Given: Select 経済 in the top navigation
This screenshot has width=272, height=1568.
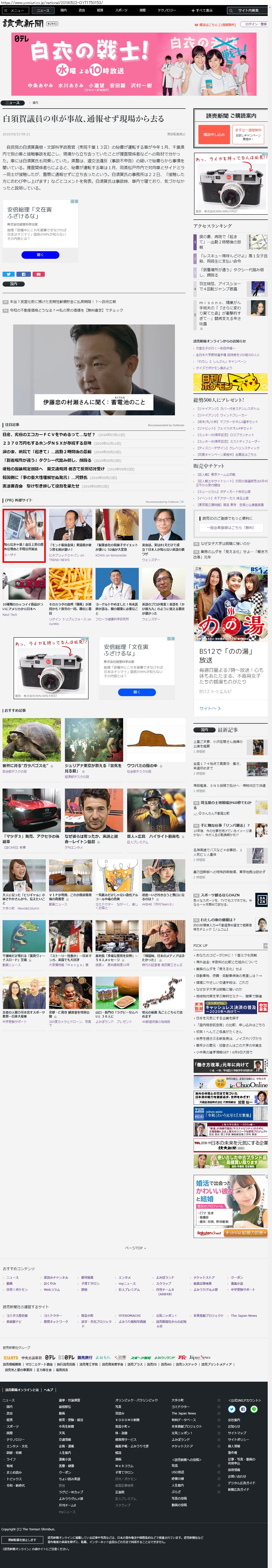Looking at the screenshot, I should (x=100, y=10).
